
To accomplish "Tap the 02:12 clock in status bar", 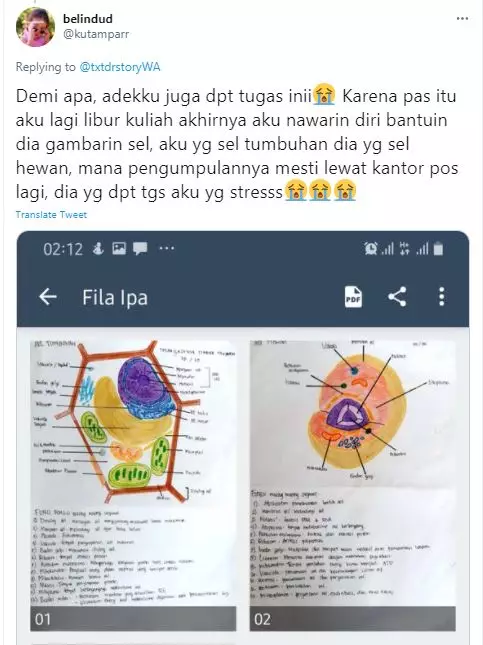I will tap(63, 249).
